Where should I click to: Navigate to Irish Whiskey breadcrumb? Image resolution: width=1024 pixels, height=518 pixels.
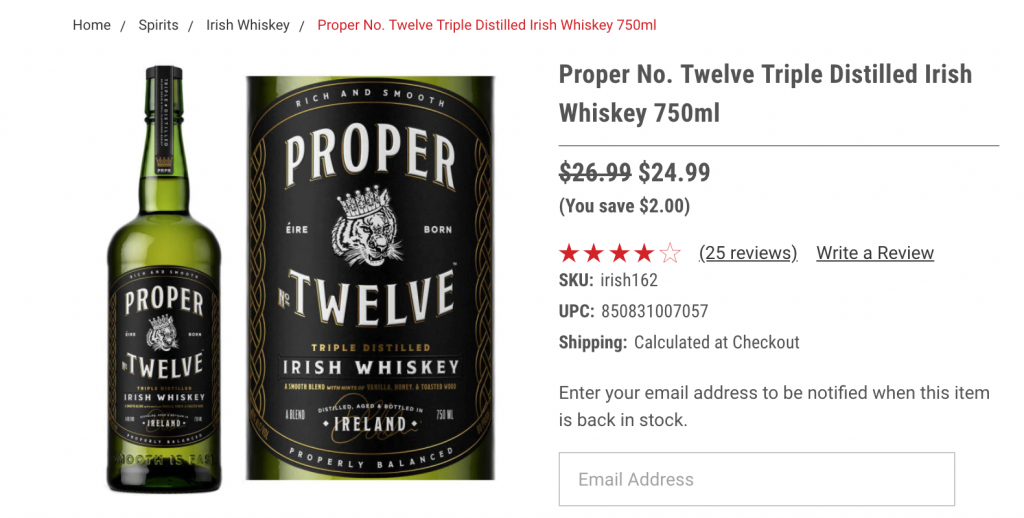pyautogui.click(x=248, y=25)
